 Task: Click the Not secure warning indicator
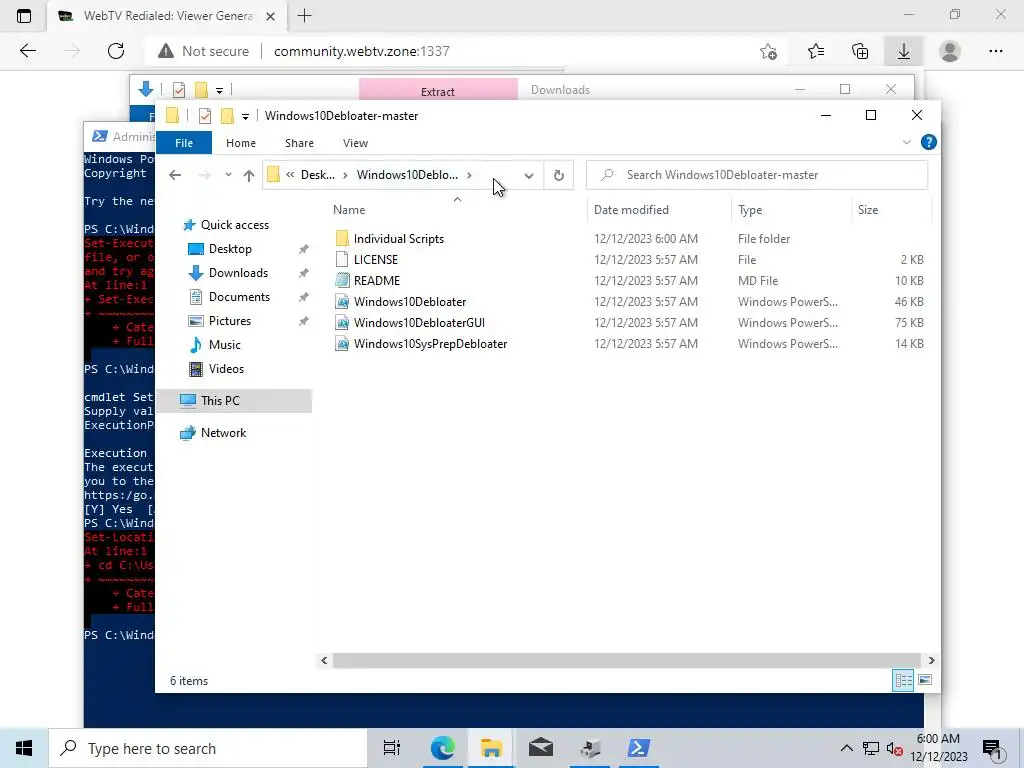pyautogui.click(x=204, y=51)
